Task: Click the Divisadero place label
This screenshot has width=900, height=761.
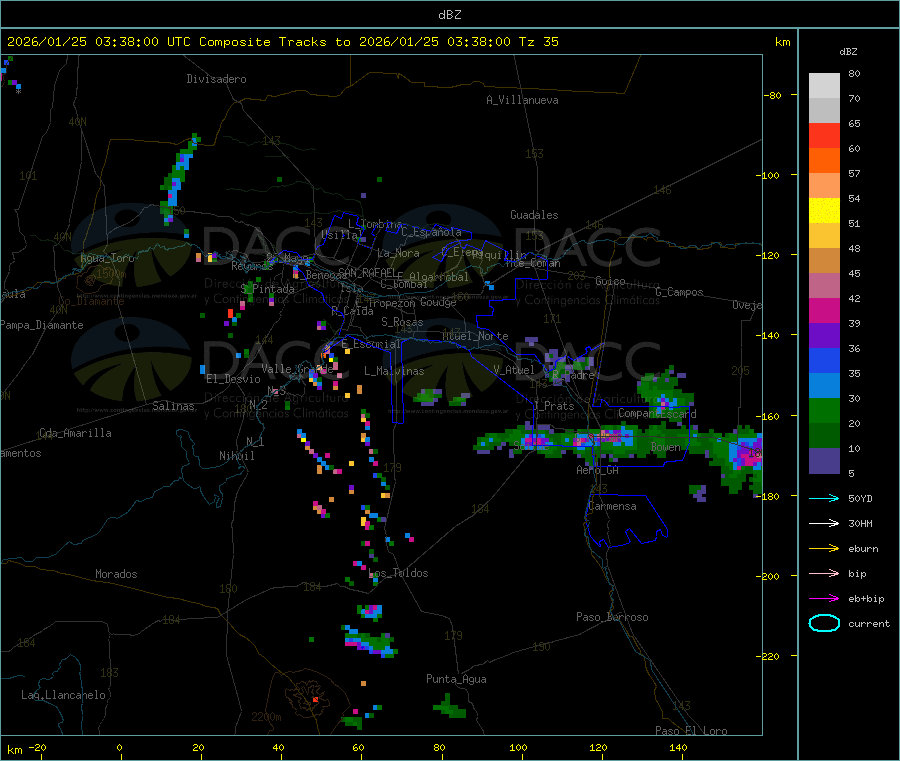Action: 216,79
